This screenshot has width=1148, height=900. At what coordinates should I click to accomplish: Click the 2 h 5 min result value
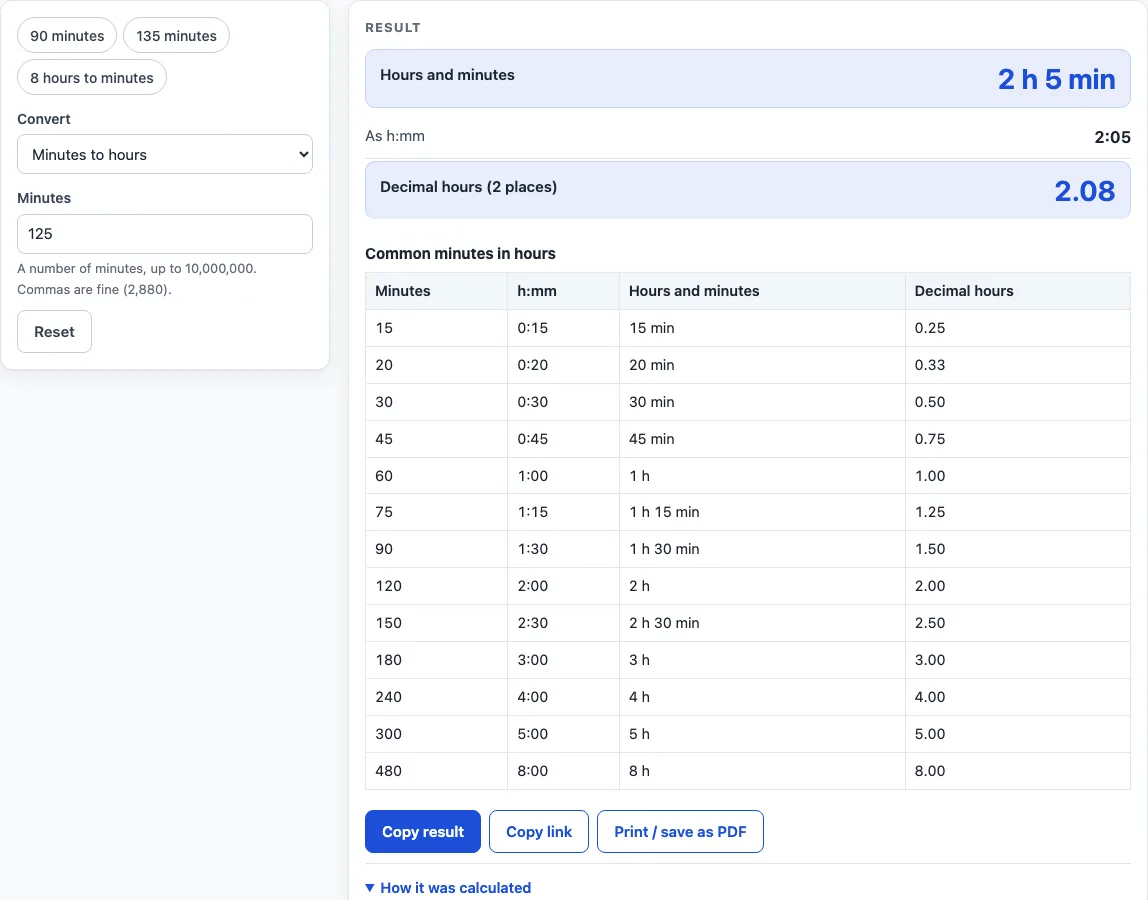1056,79
